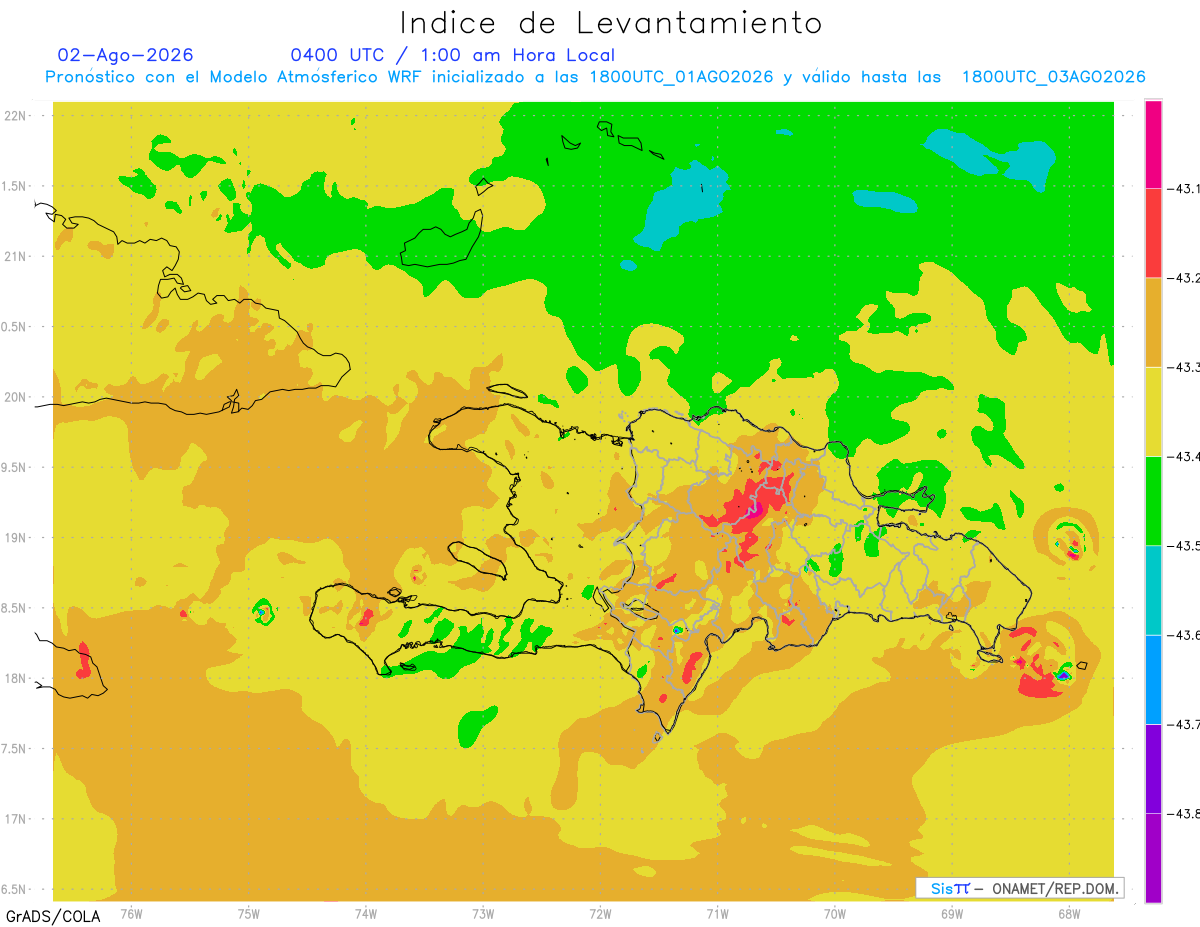Click the 71W longitude label
1200x927 pixels.
pyautogui.click(x=717, y=913)
